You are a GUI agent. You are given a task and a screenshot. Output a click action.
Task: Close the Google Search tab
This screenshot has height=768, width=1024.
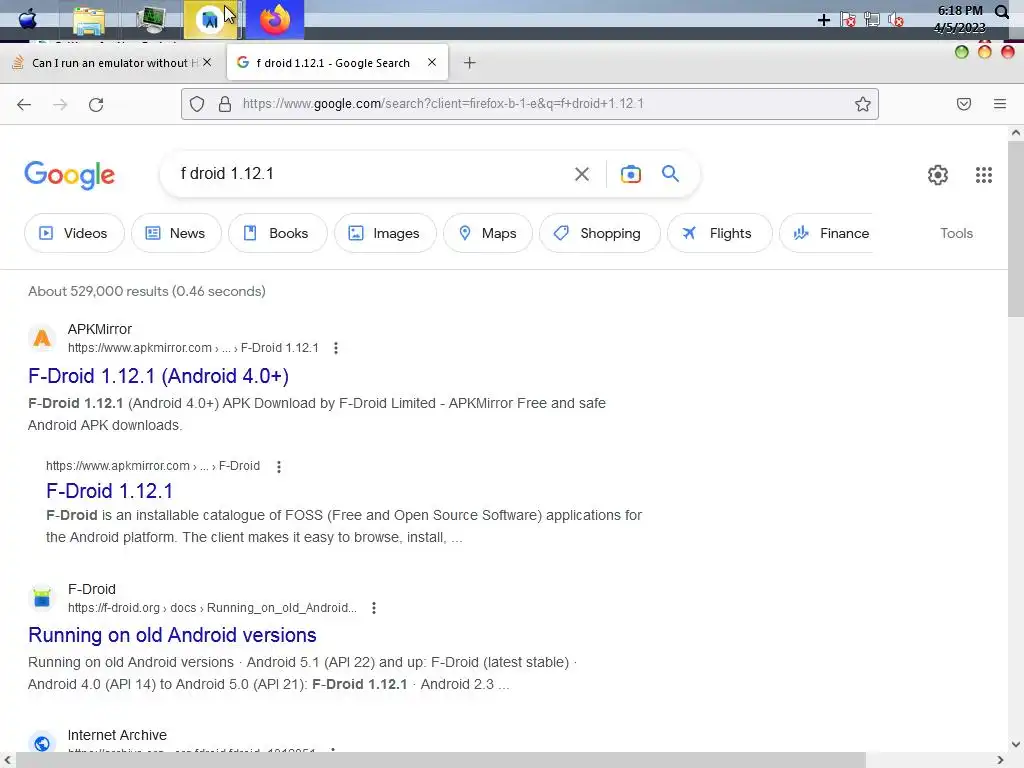pyautogui.click(x=432, y=62)
